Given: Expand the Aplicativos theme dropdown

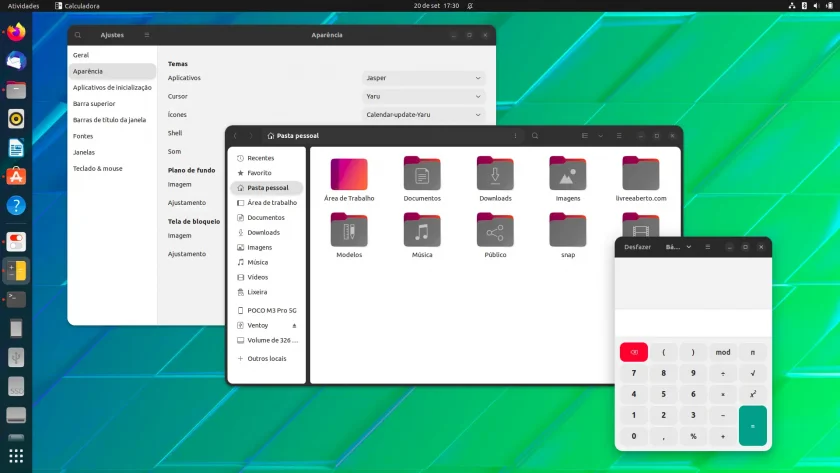Looking at the screenshot, I should pos(424,78).
